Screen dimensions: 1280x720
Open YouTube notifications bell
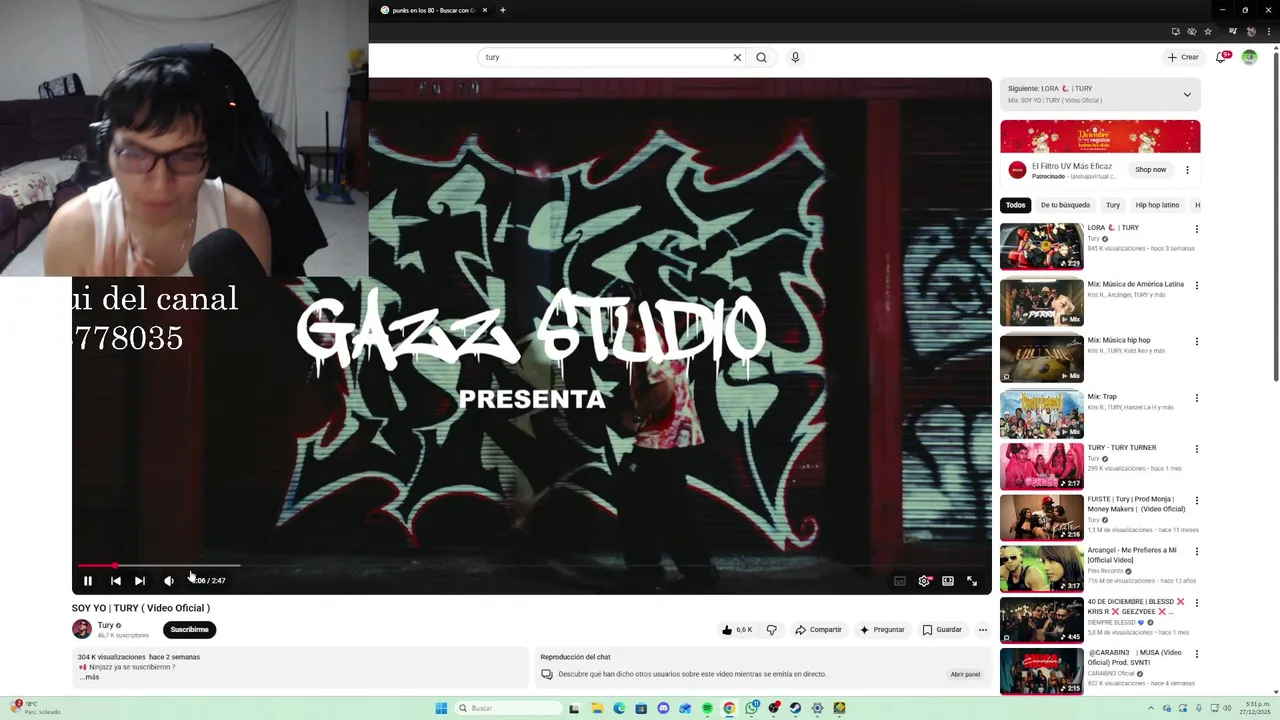coord(1221,57)
